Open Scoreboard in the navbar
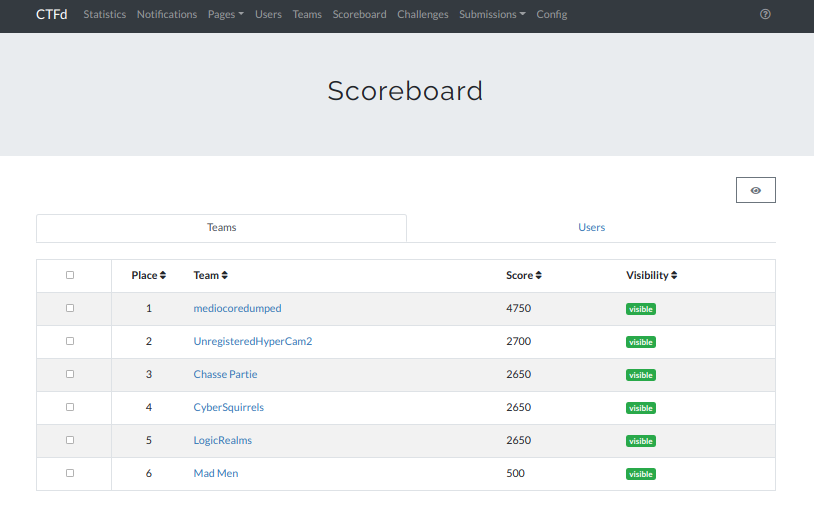The image size is (814, 516). [x=359, y=15]
